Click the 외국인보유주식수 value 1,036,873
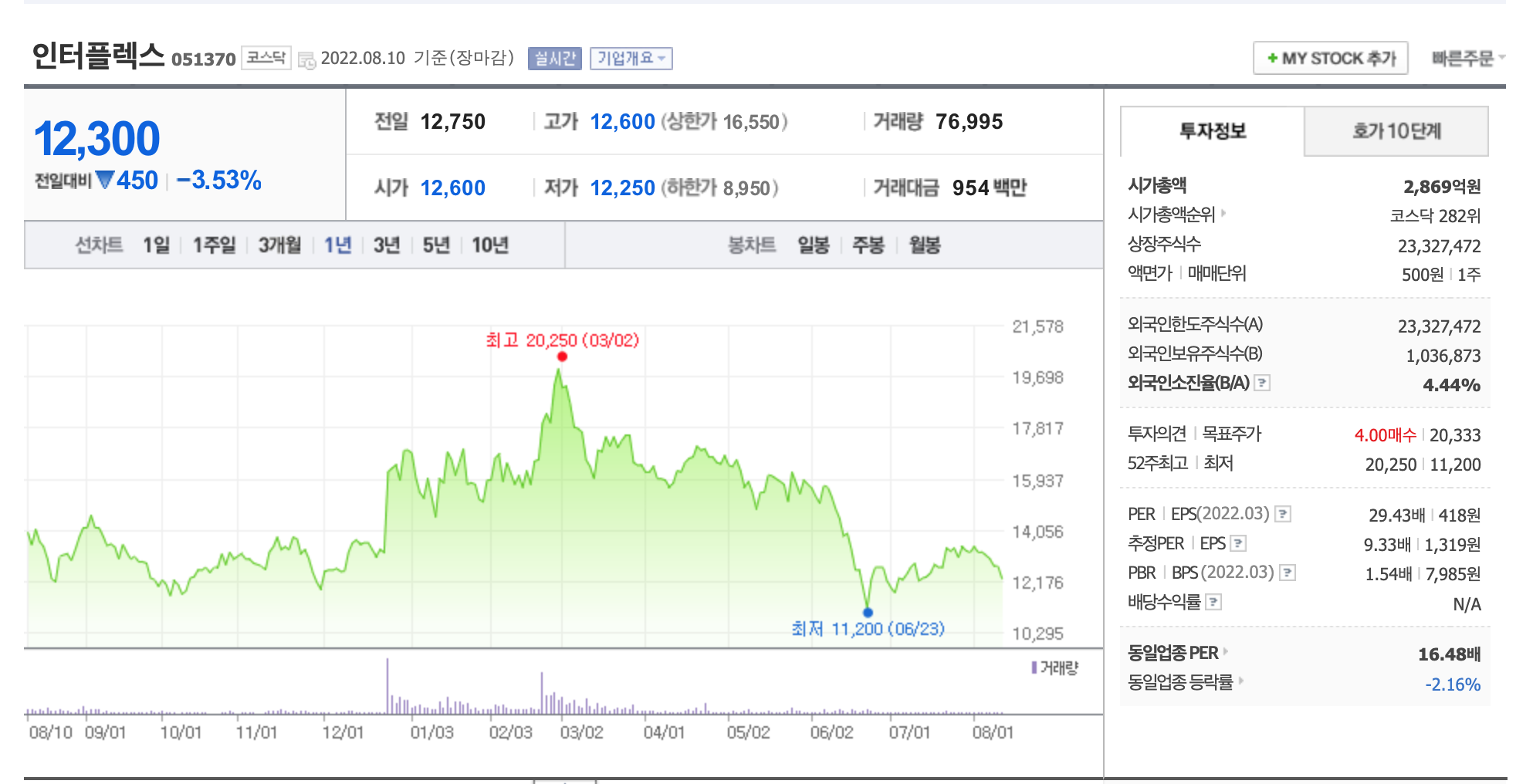 coord(1443,356)
